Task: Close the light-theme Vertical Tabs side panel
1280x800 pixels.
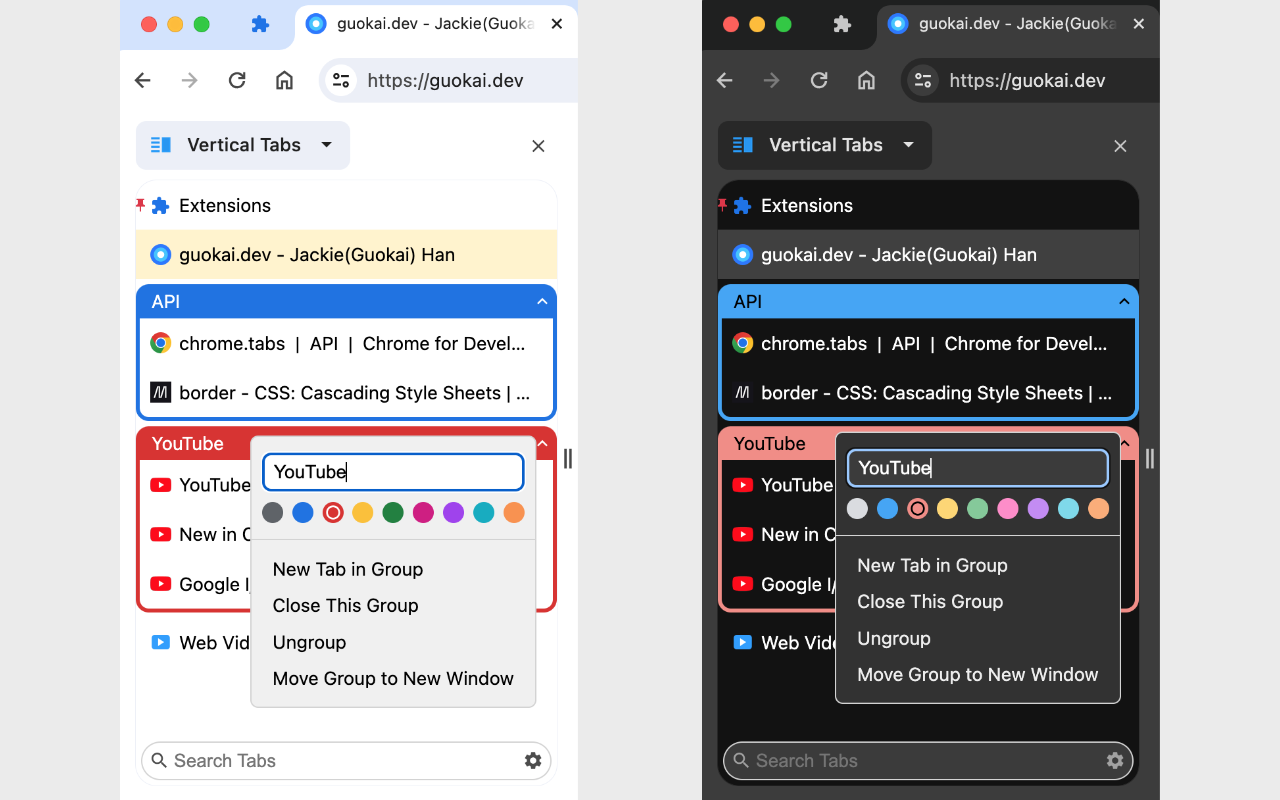Action: pos(538,146)
